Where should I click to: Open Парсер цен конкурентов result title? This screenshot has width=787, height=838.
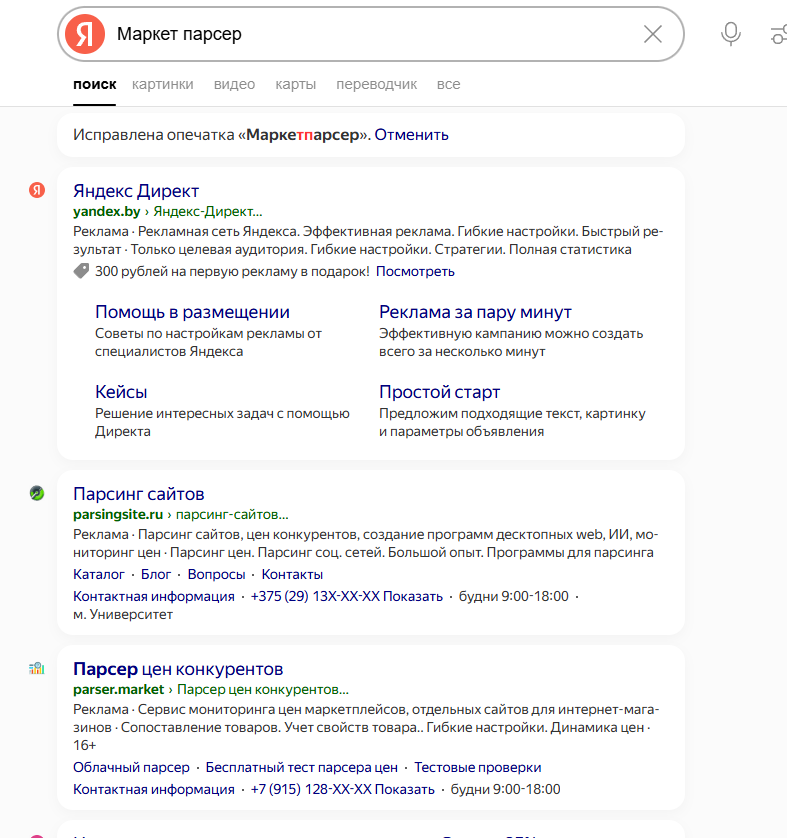(178, 669)
